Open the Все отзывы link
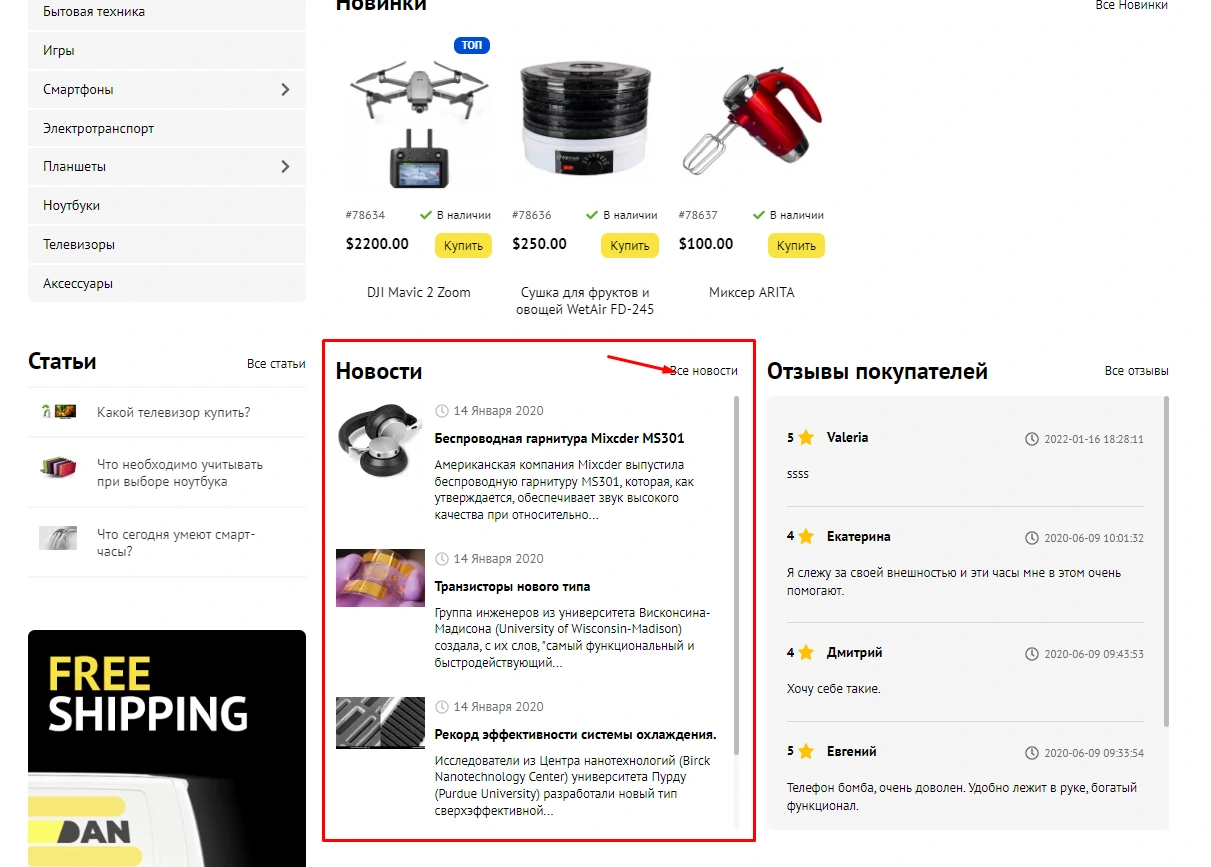The height and width of the screenshot is (867, 1211). 1137,371
